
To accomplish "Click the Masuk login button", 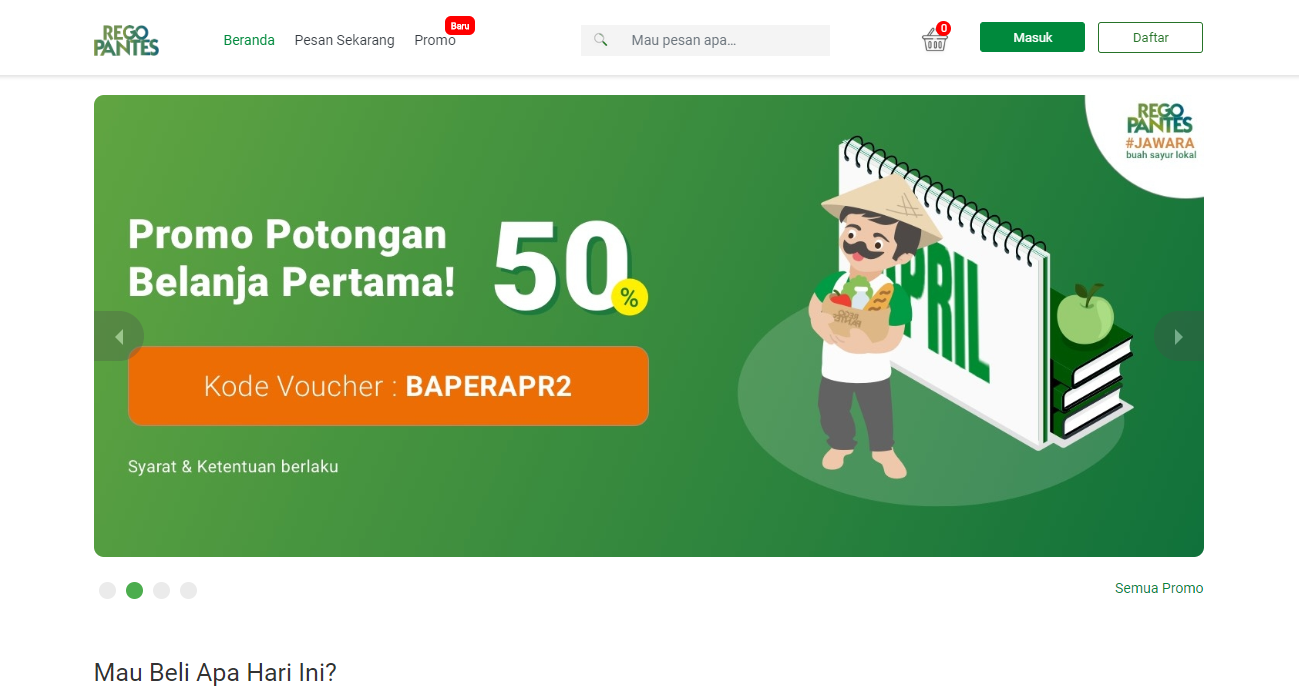I will click(x=1032, y=37).
